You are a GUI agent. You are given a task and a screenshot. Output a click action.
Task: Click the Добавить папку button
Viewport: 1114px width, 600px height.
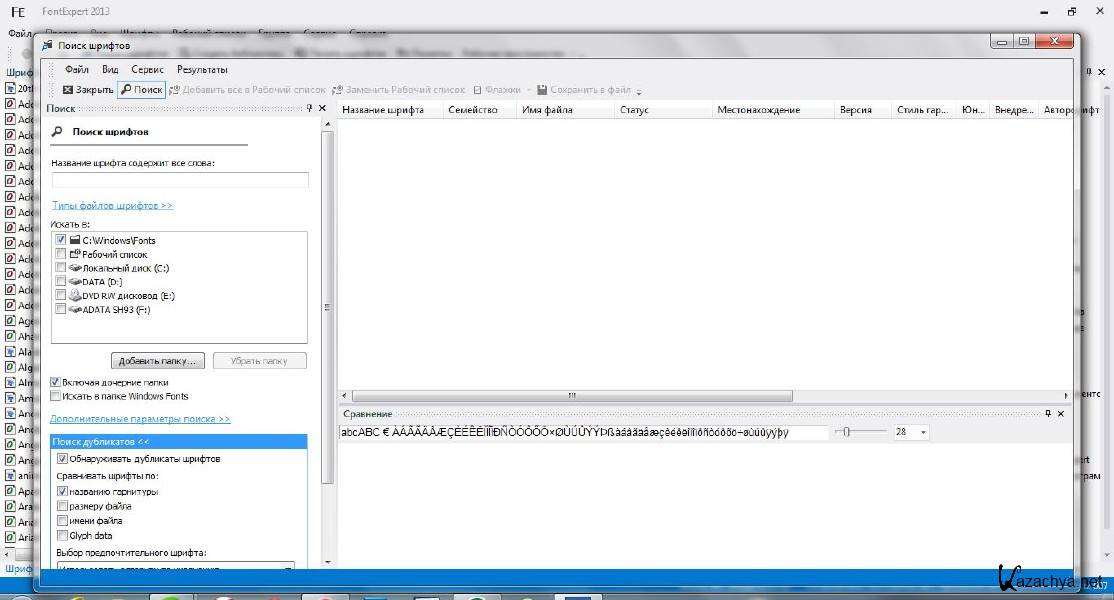(159, 360)
